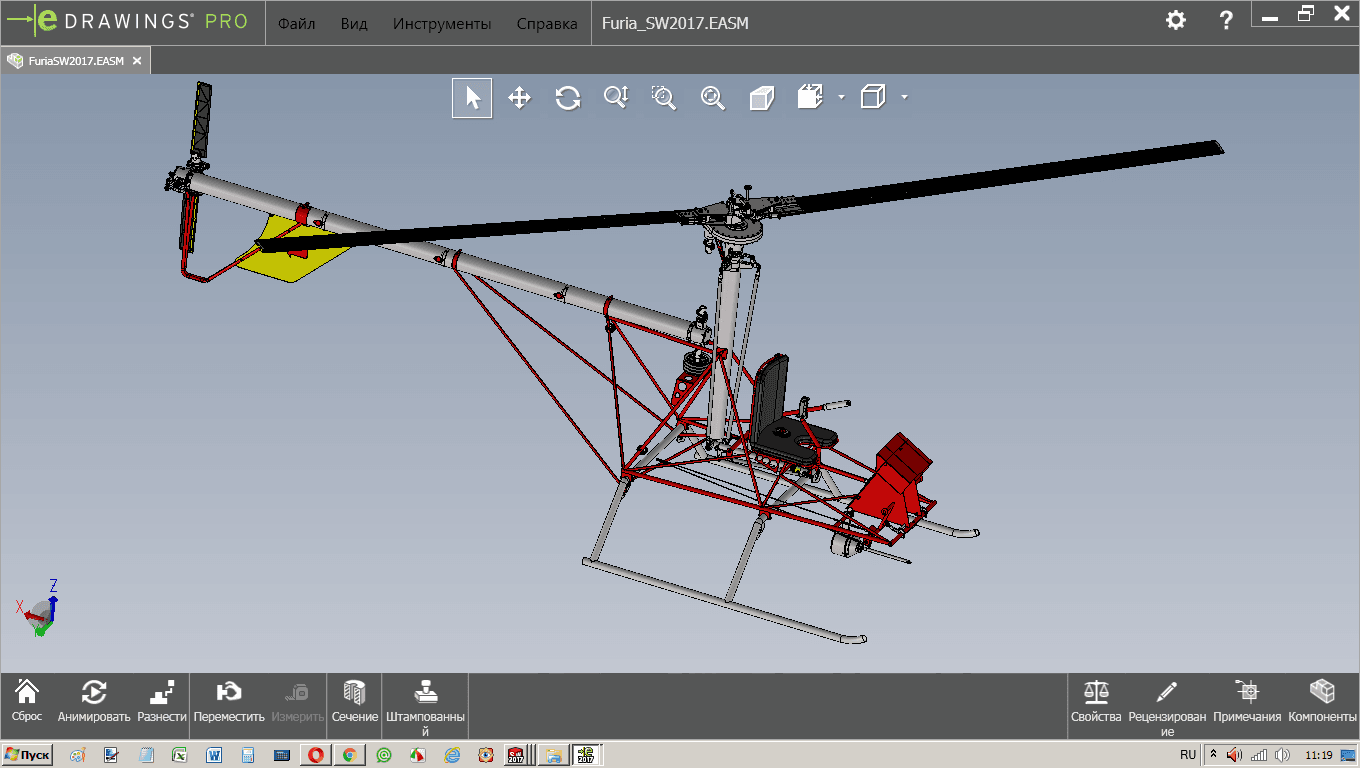
Task: Open the Инструменты menu
Action: tap(442, 24)
